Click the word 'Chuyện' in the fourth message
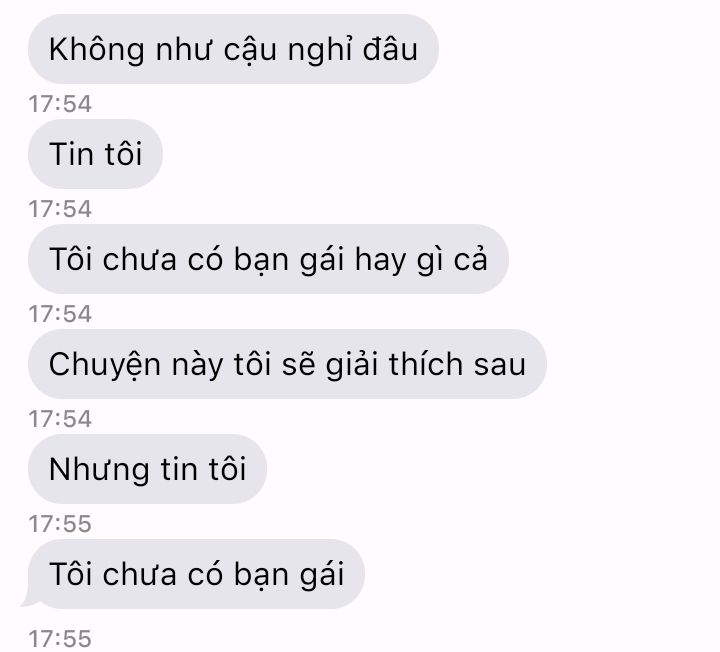Viewport: 720px width, 652px height. point(105,366)
